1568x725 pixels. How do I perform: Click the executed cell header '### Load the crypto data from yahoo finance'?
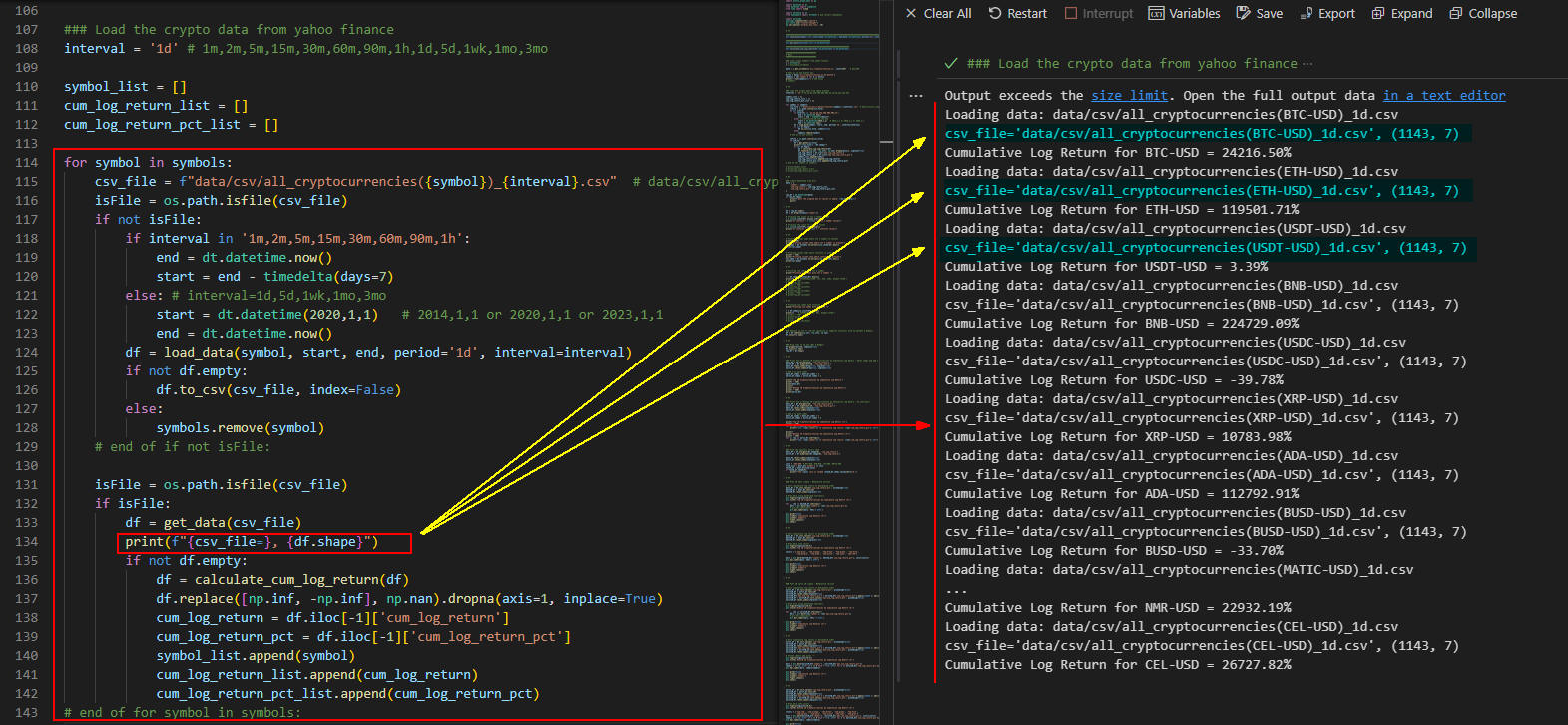tap(1132, 63)
